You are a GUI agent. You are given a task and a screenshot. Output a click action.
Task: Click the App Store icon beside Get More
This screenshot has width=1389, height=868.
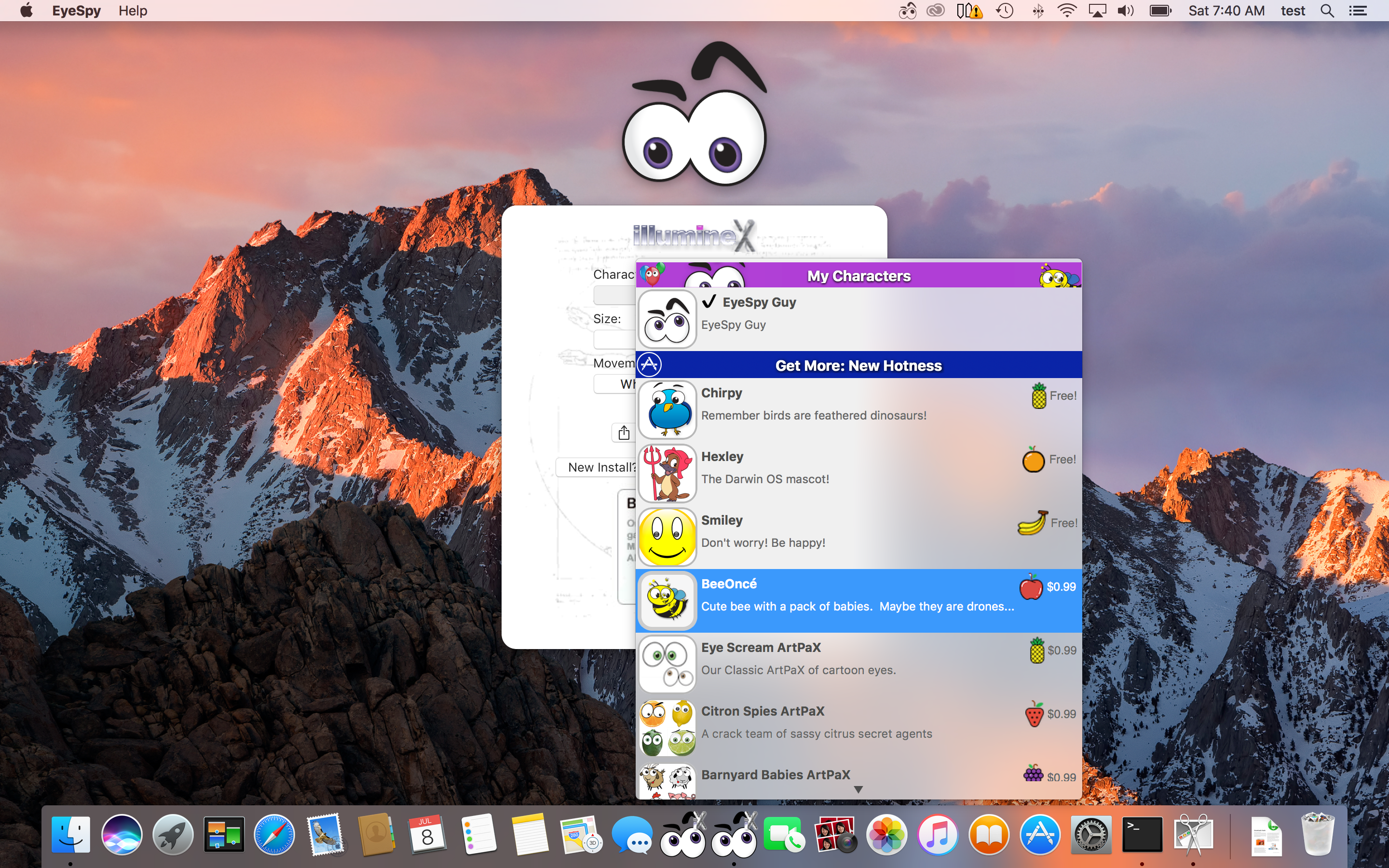point(649,365)
